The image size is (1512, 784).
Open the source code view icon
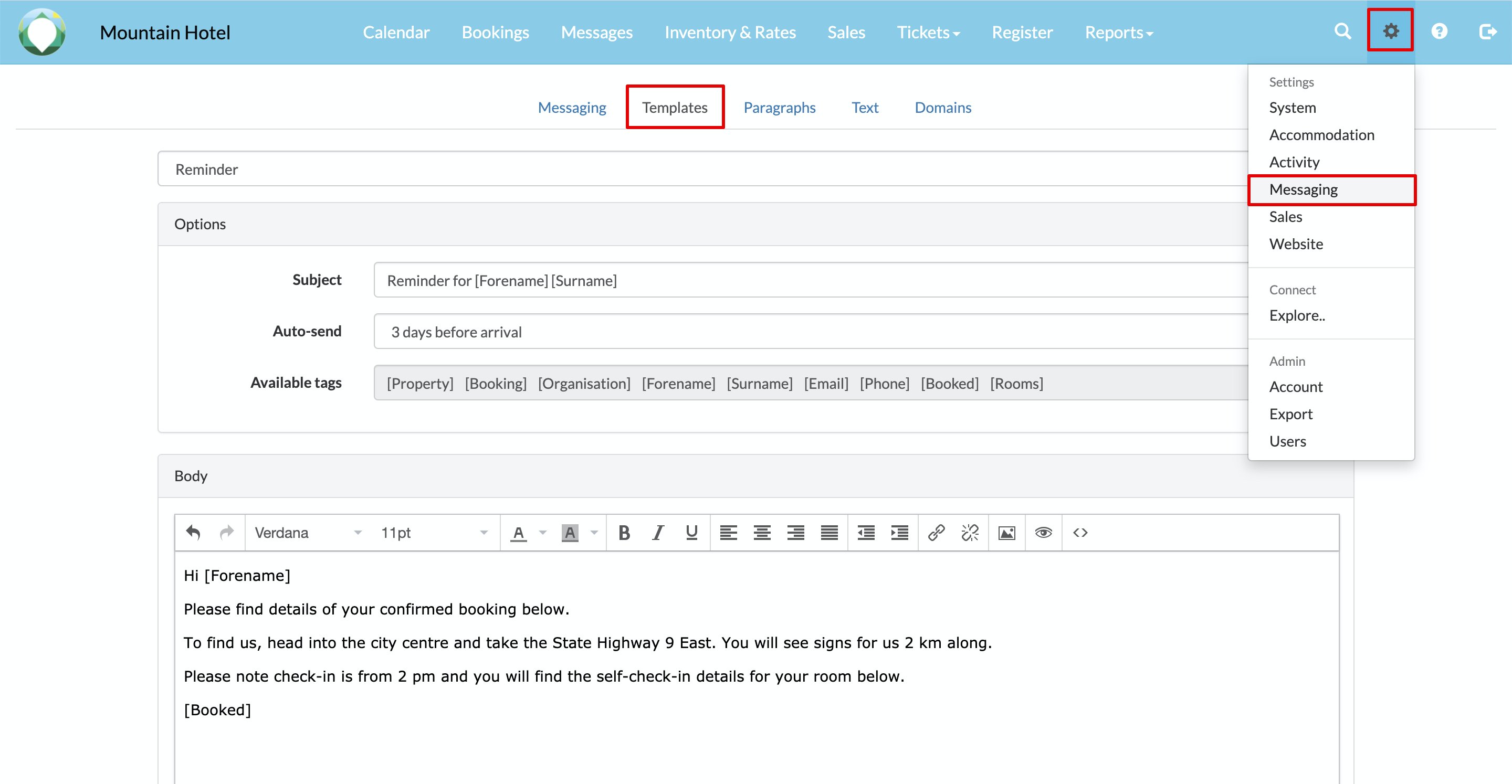click(1080, 532)
